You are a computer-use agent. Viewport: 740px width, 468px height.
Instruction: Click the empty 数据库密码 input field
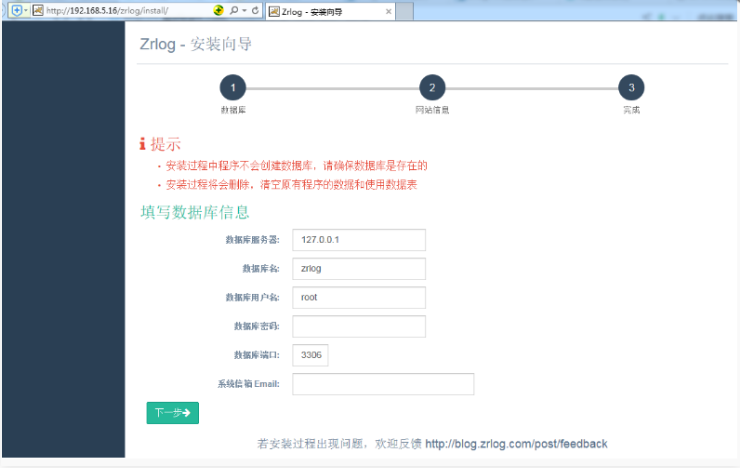click(359, 327)
